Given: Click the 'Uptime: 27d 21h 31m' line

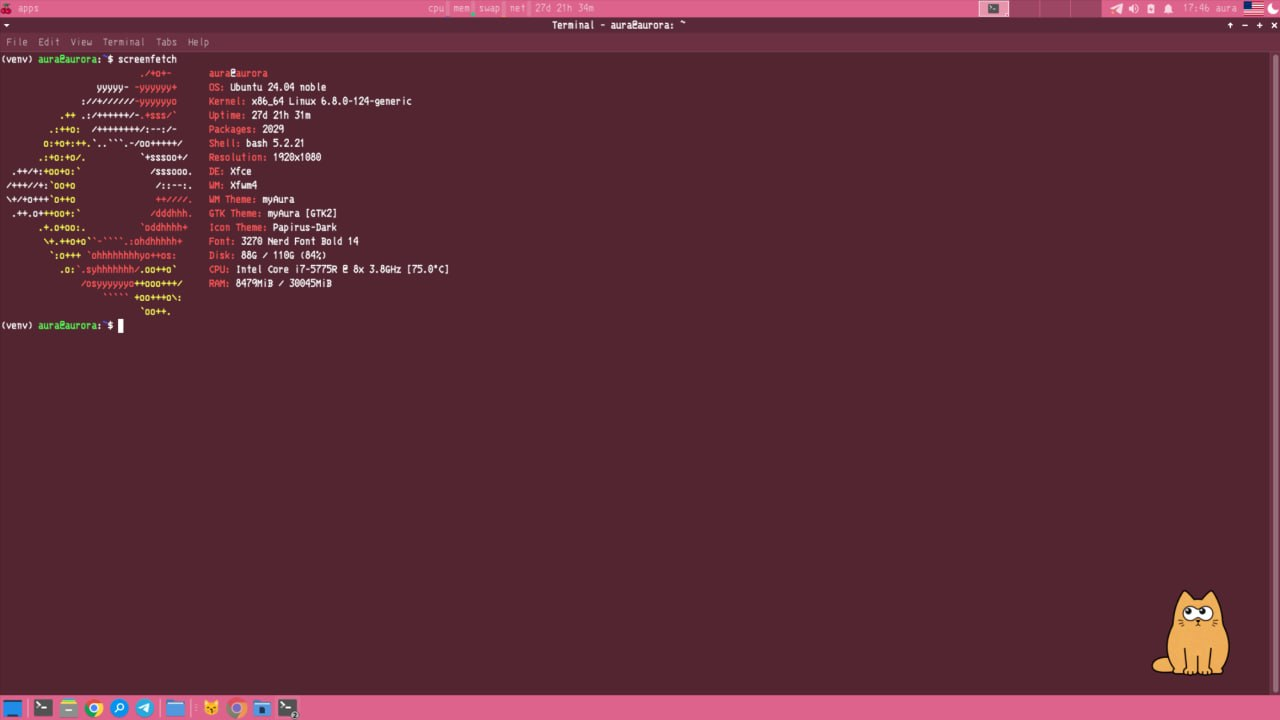Looking at the screenshot, I should click(x=259, y=115).
